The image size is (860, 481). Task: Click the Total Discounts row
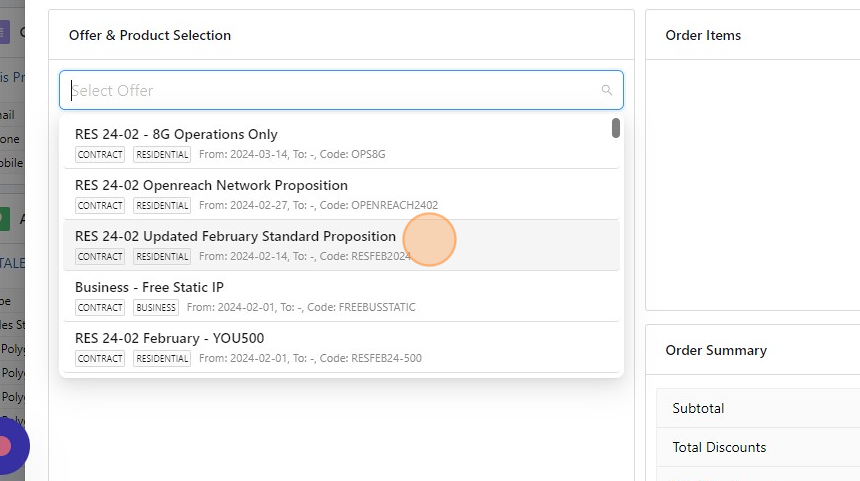719,447
